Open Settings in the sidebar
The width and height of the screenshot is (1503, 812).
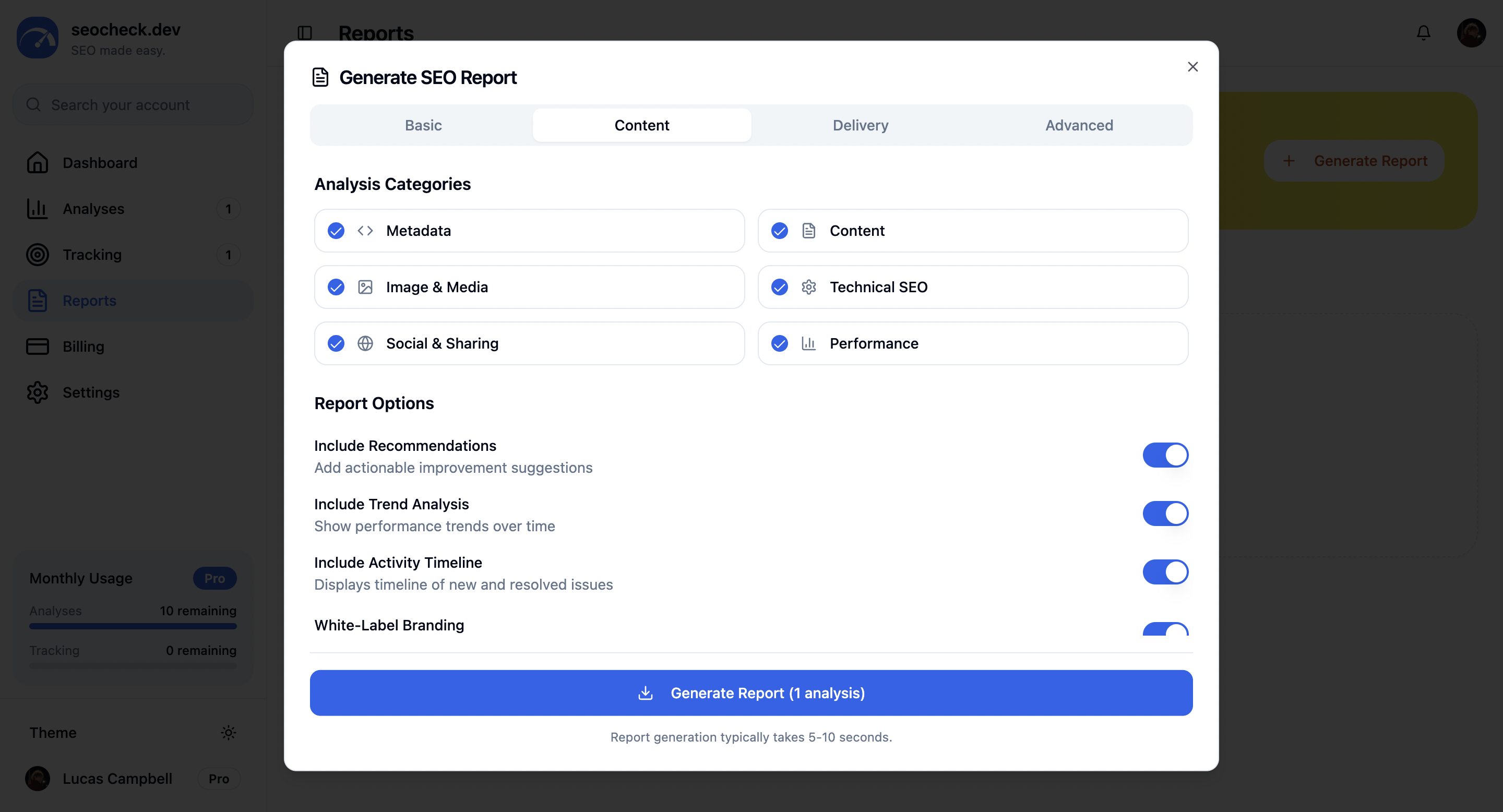133,392
